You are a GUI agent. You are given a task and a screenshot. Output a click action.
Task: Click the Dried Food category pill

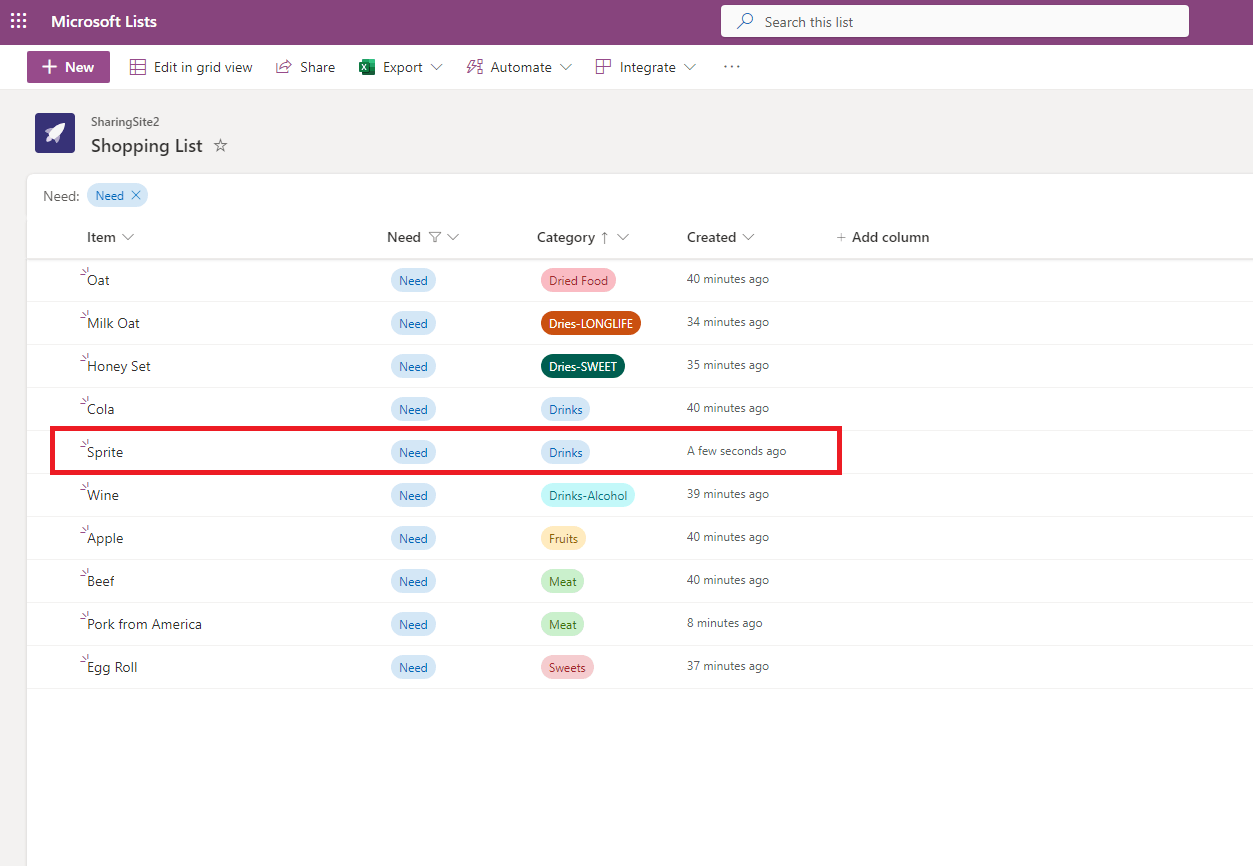pyautogui.click(x=578, y=281)
